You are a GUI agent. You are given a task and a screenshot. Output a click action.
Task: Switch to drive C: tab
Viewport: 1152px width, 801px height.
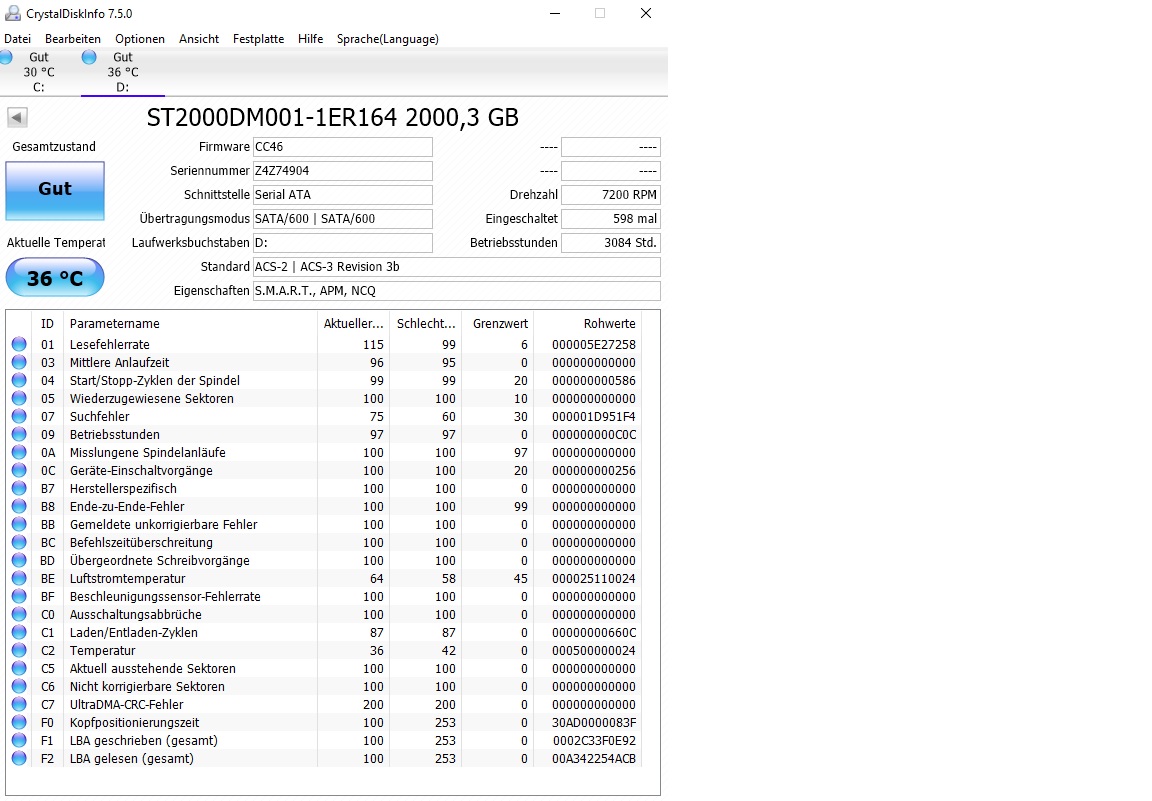38,72
